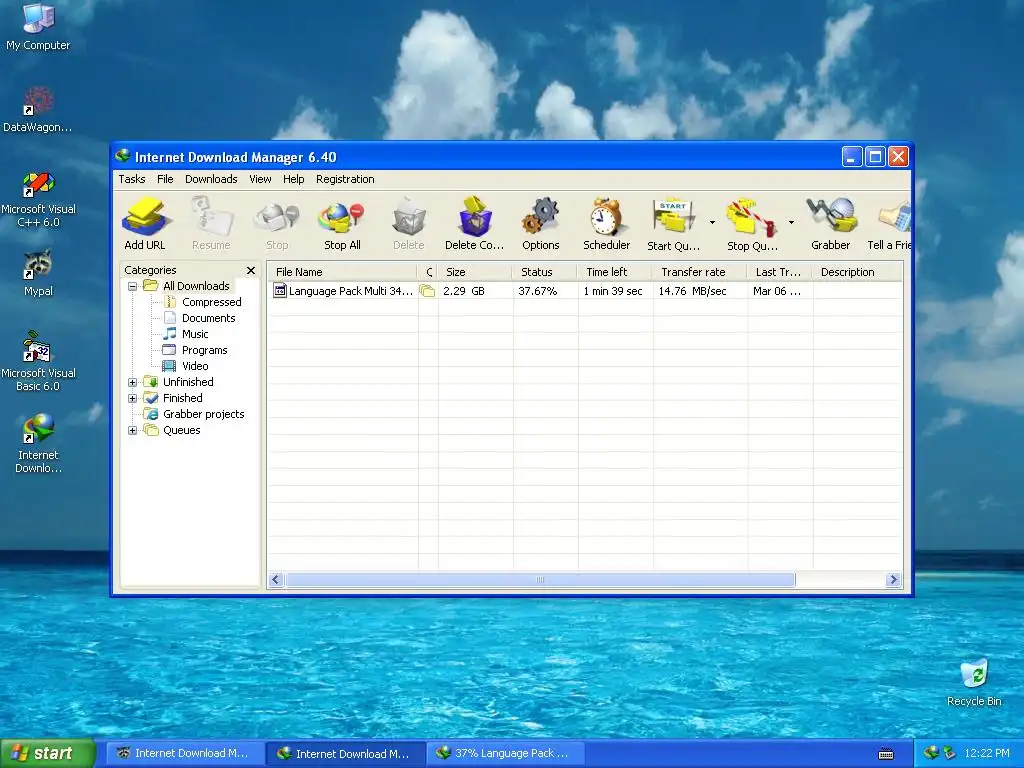Click the Windows start button
Image resolution: width=1024 pixels, height=768 pixels.
click(x=48, y=753)
